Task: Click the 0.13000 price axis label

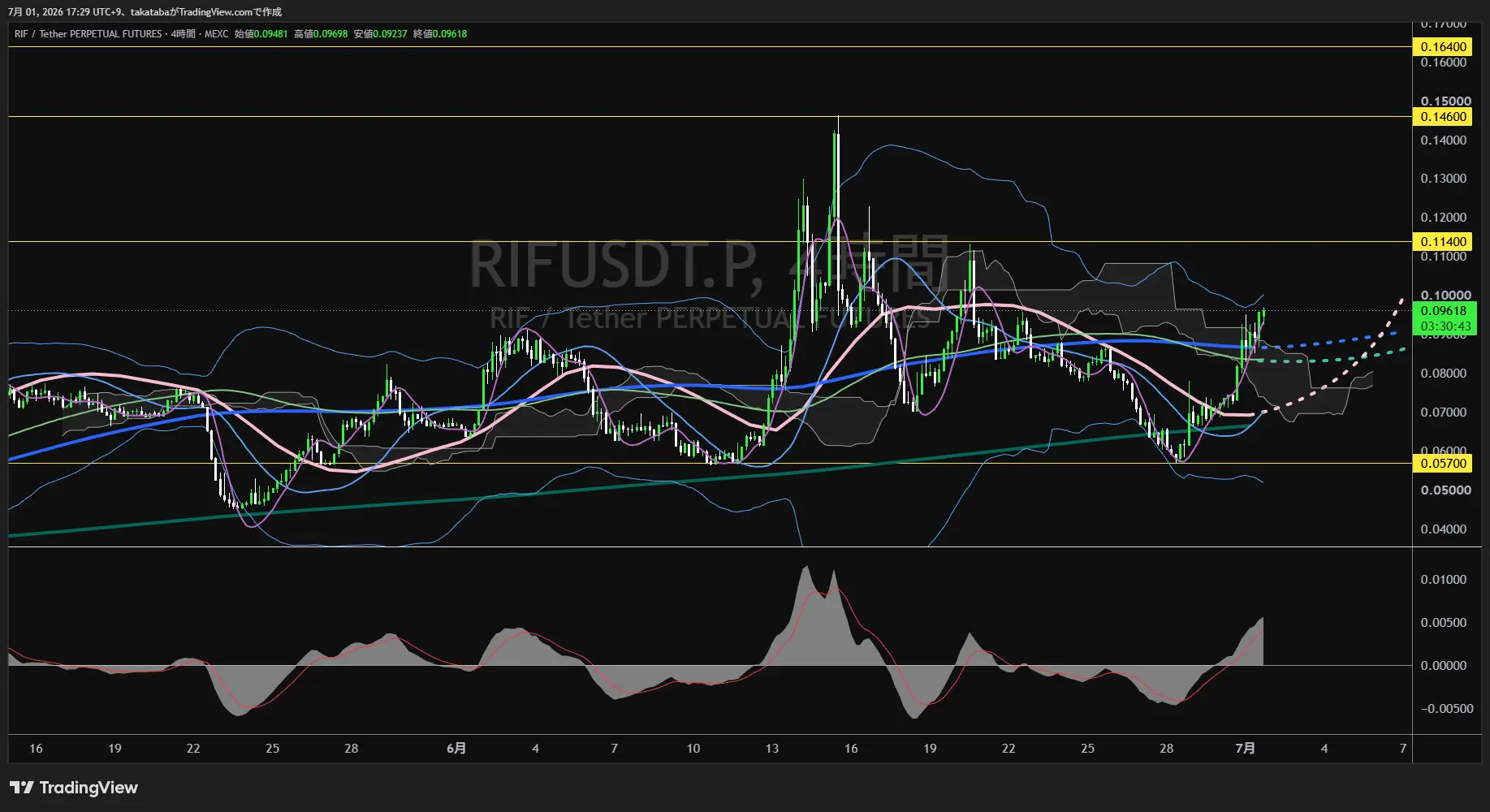Action: tap(1444, 179)
